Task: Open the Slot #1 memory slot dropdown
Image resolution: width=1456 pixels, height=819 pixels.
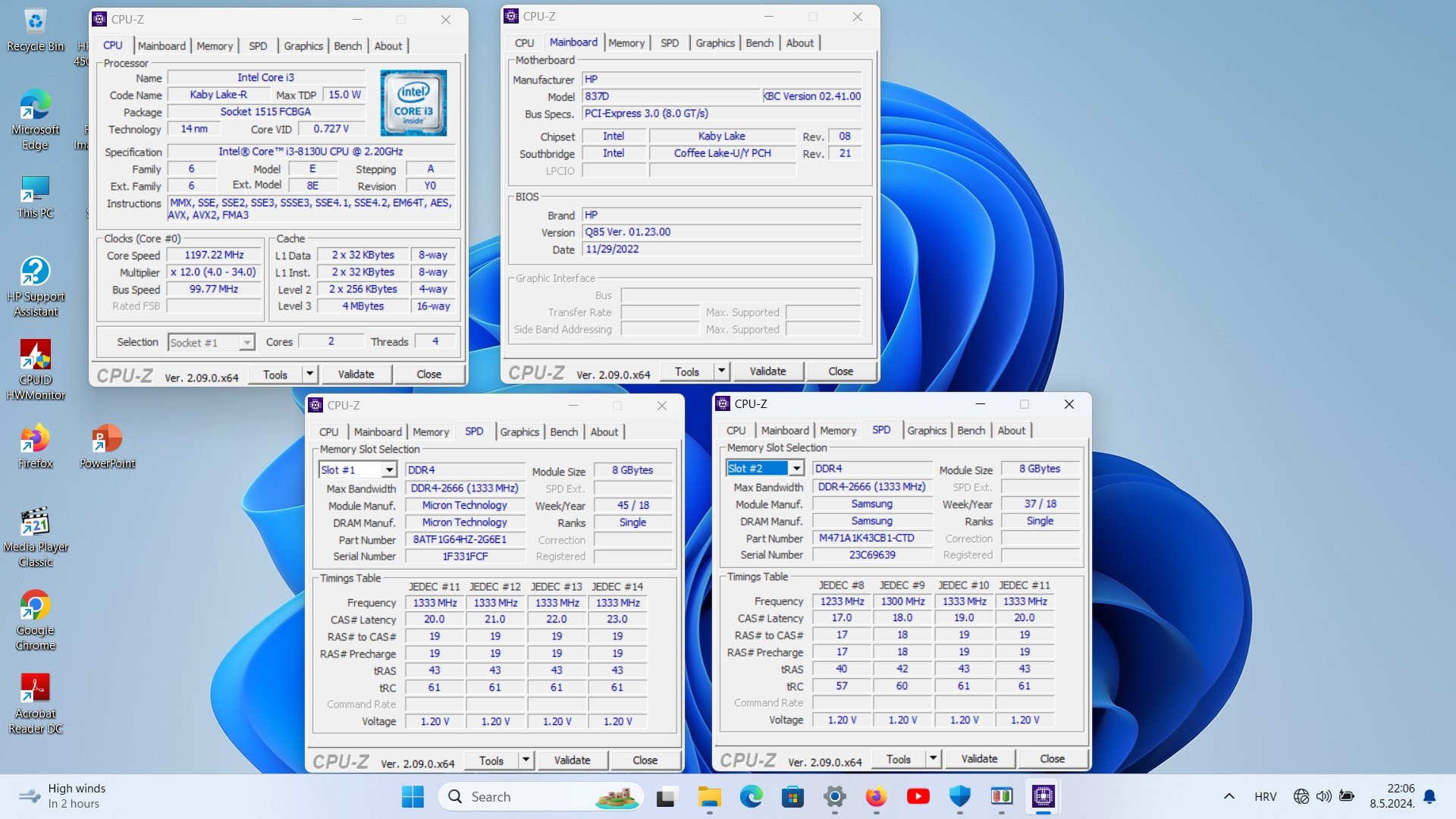Action: point(357,469)
